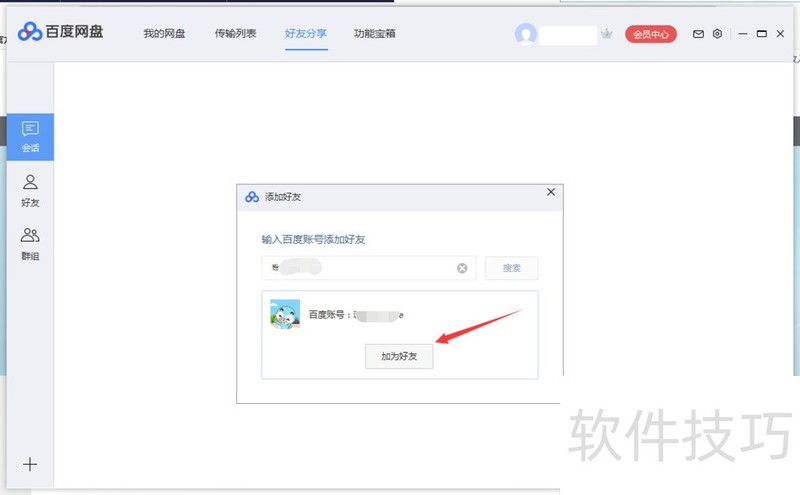The height and width of the screenshot is (495, 800).
Task: Clear the account search input
Action: [462, 268]
